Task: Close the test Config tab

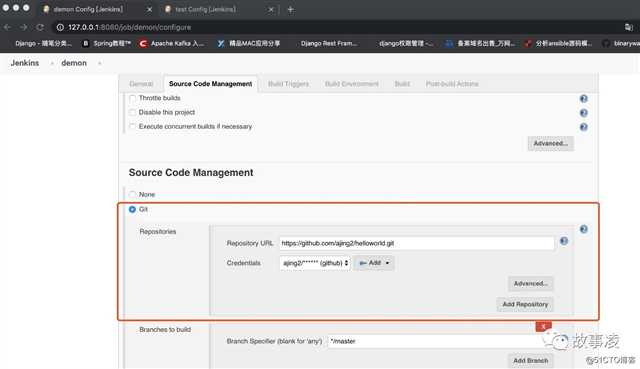Action: 271,9
